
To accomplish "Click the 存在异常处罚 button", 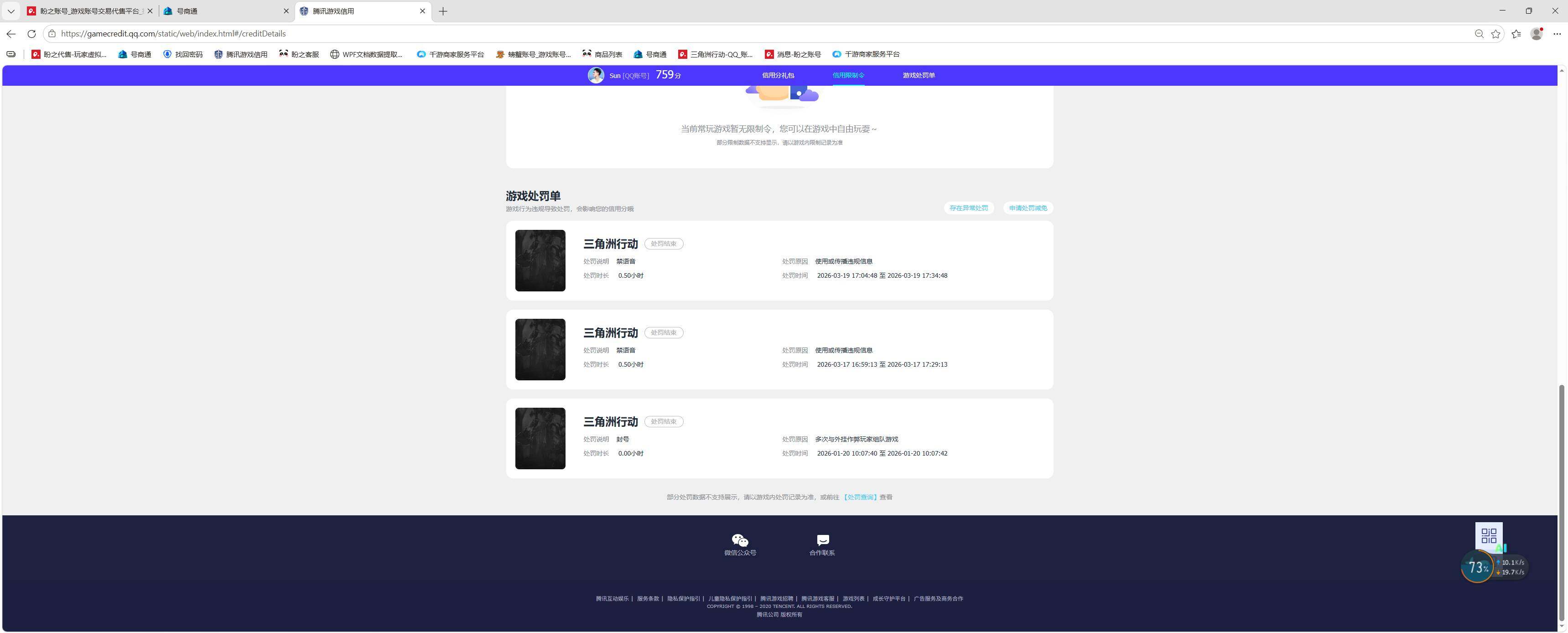I will pos(969,208).
